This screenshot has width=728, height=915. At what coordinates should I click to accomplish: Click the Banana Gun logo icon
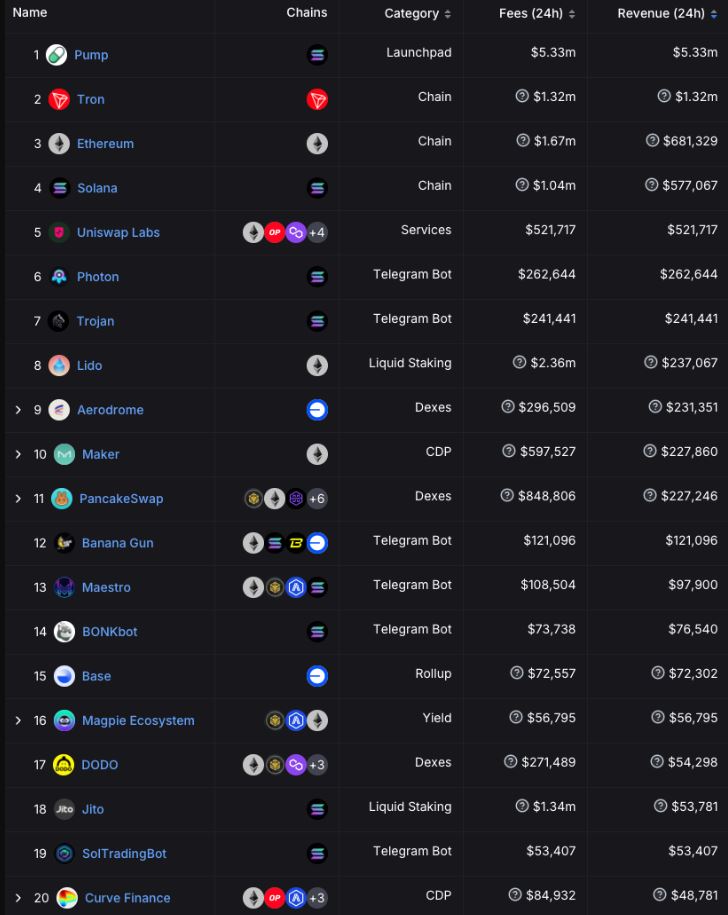coord(64,543)
